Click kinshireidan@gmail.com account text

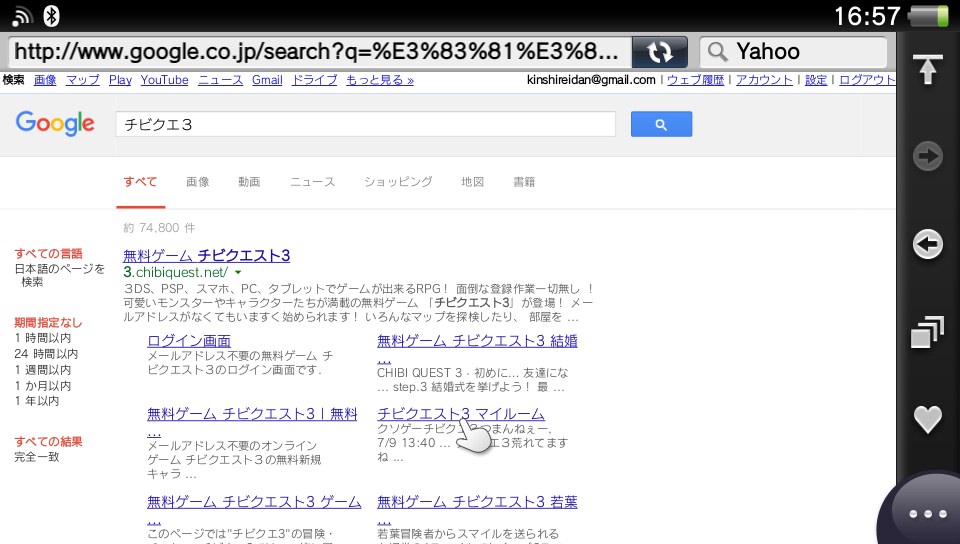[x=591, y=80]
